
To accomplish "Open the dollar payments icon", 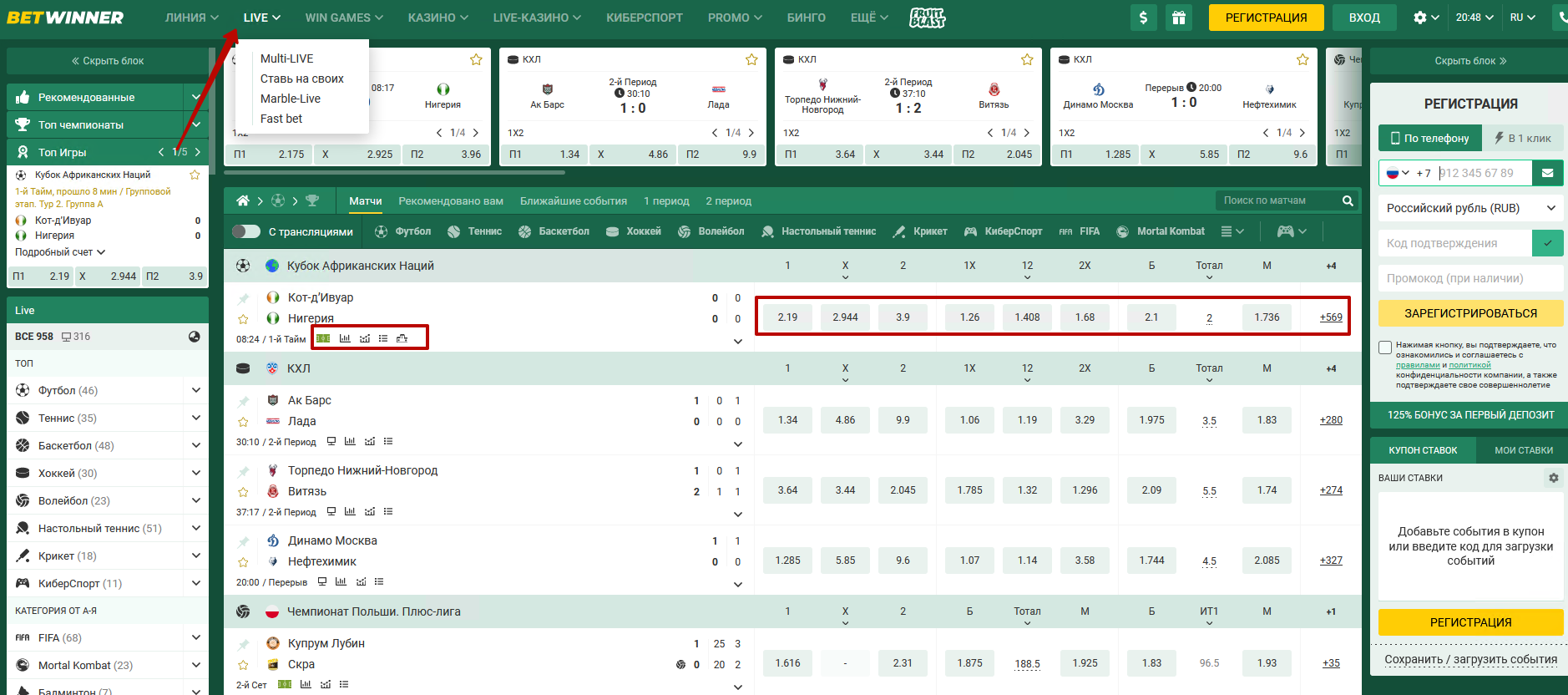I will (x=1143, y=18).
